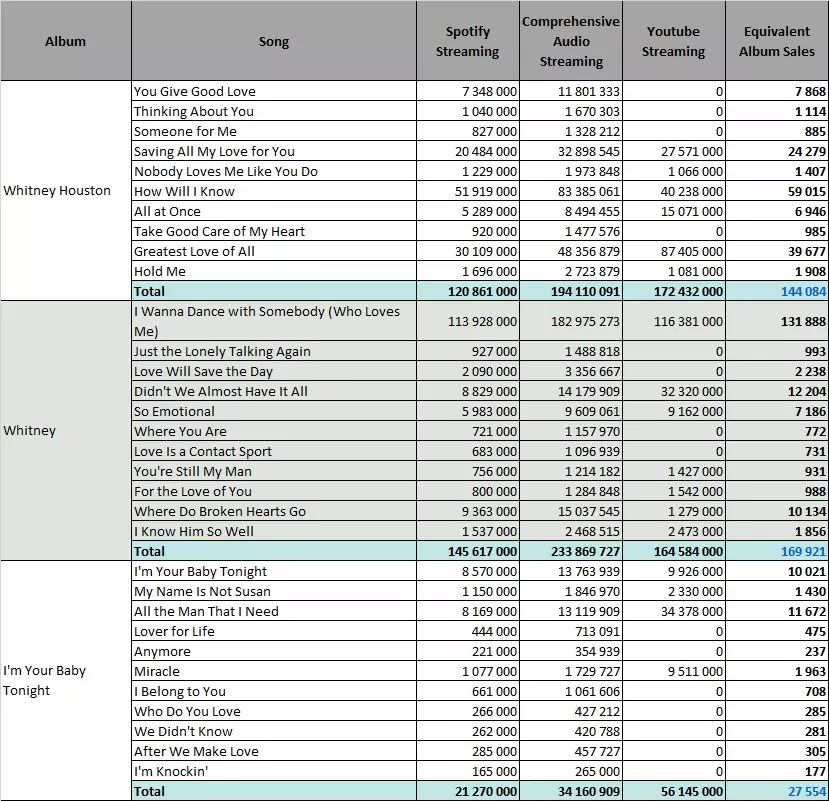Click the Equivalent Album Sales header
The width and height of the screenshot is (829, 801).
click(x=777, y=41)
